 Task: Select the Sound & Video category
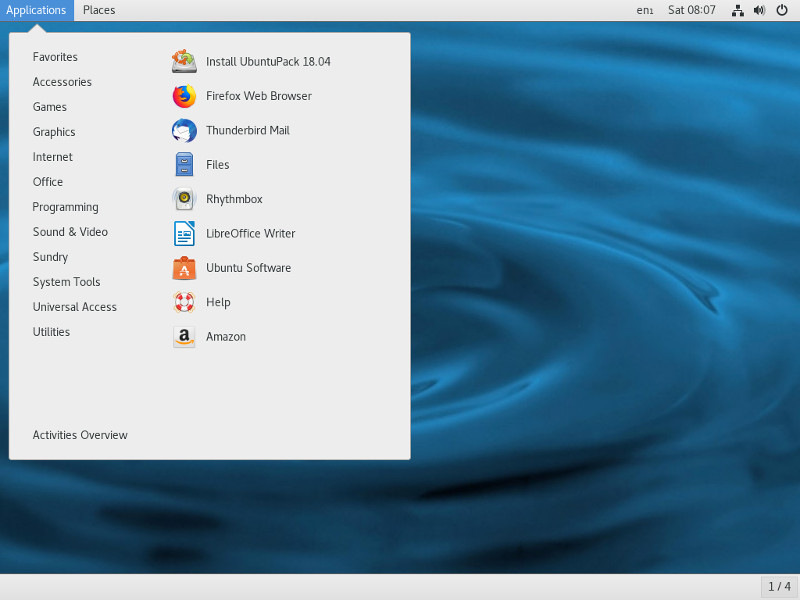coord(70,232)
